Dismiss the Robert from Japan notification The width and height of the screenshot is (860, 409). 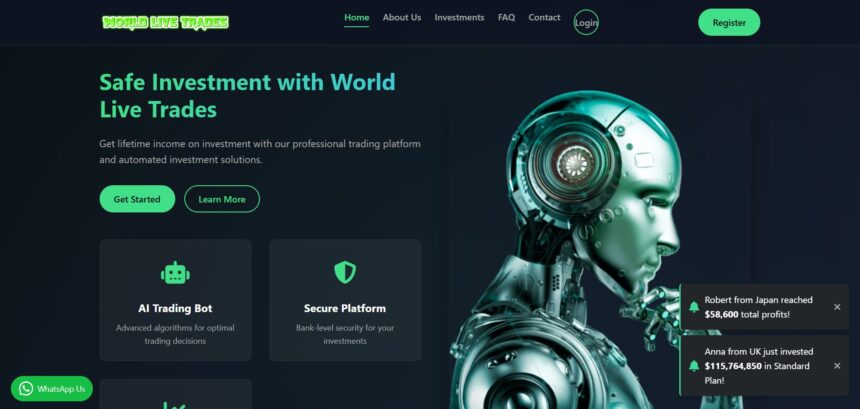click(837, 307)
